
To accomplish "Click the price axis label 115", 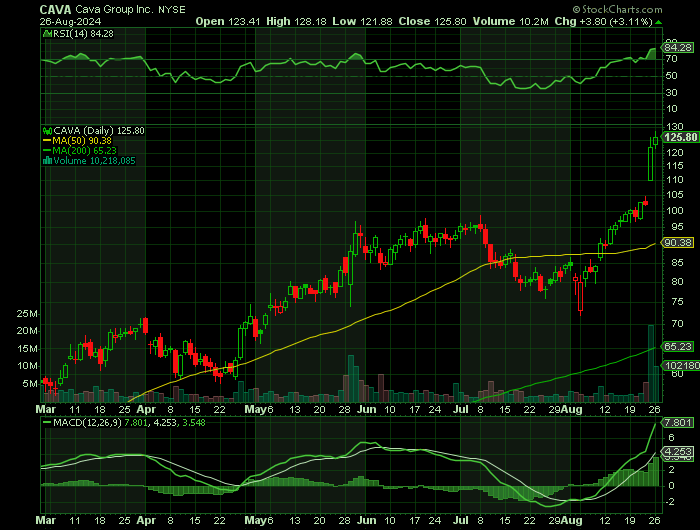I will (674, 166).
